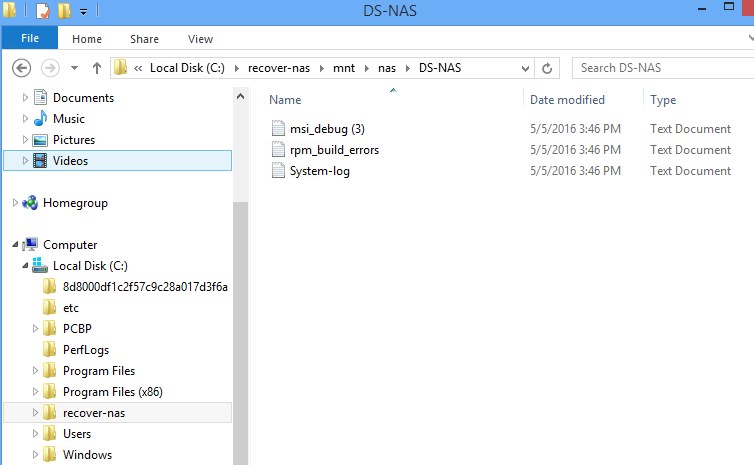Open the File ribbon tab

tap(30, 38)
